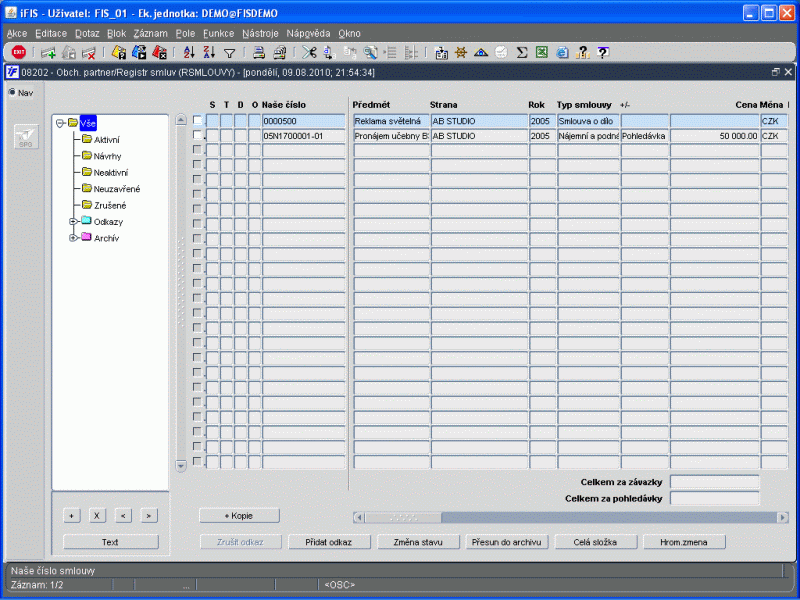Viewport: 800px width, 600px height.
Task: Click the print setup icon beside the printer
Action: click(280, 52)
